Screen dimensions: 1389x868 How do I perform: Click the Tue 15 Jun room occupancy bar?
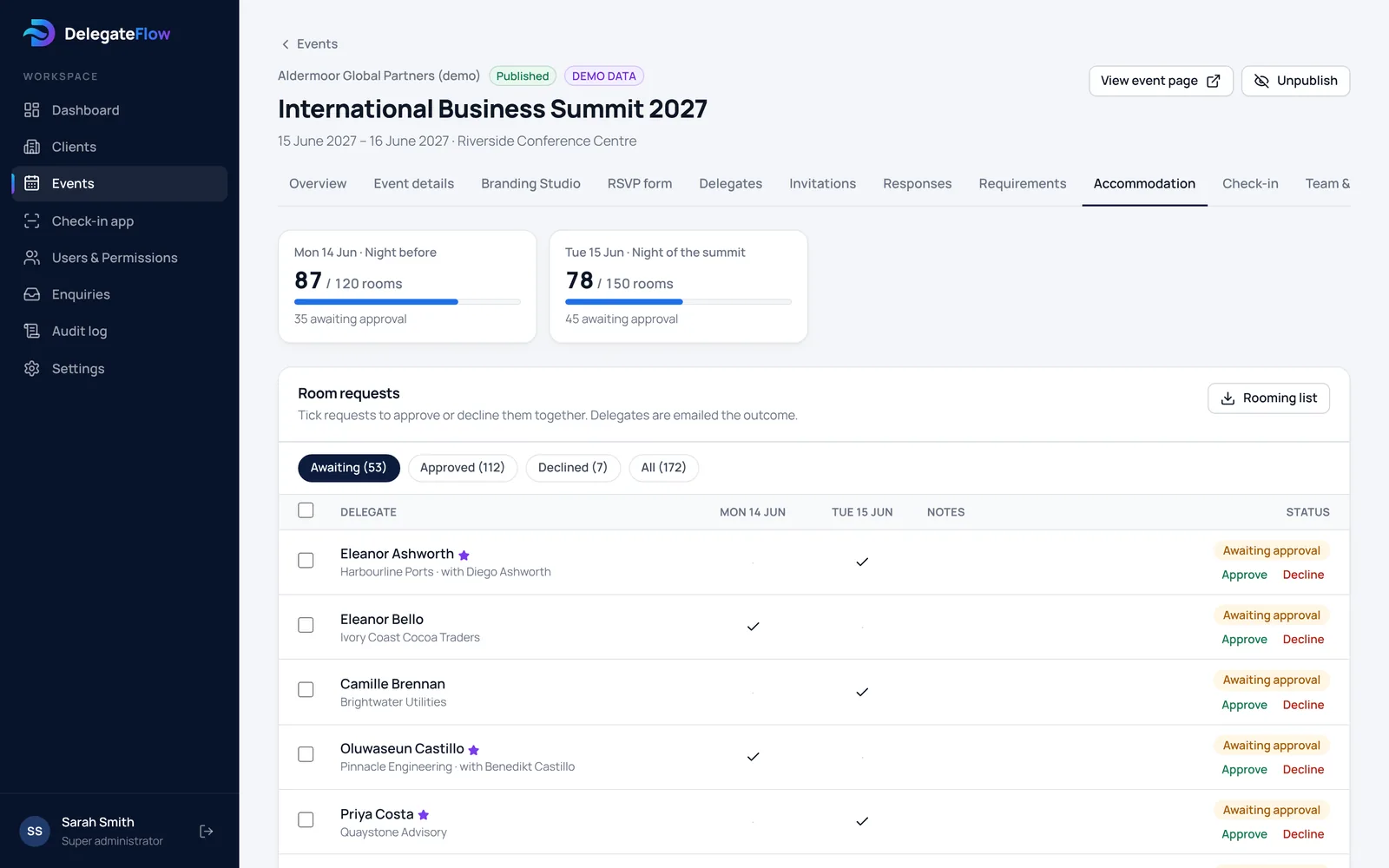point(678,302)
